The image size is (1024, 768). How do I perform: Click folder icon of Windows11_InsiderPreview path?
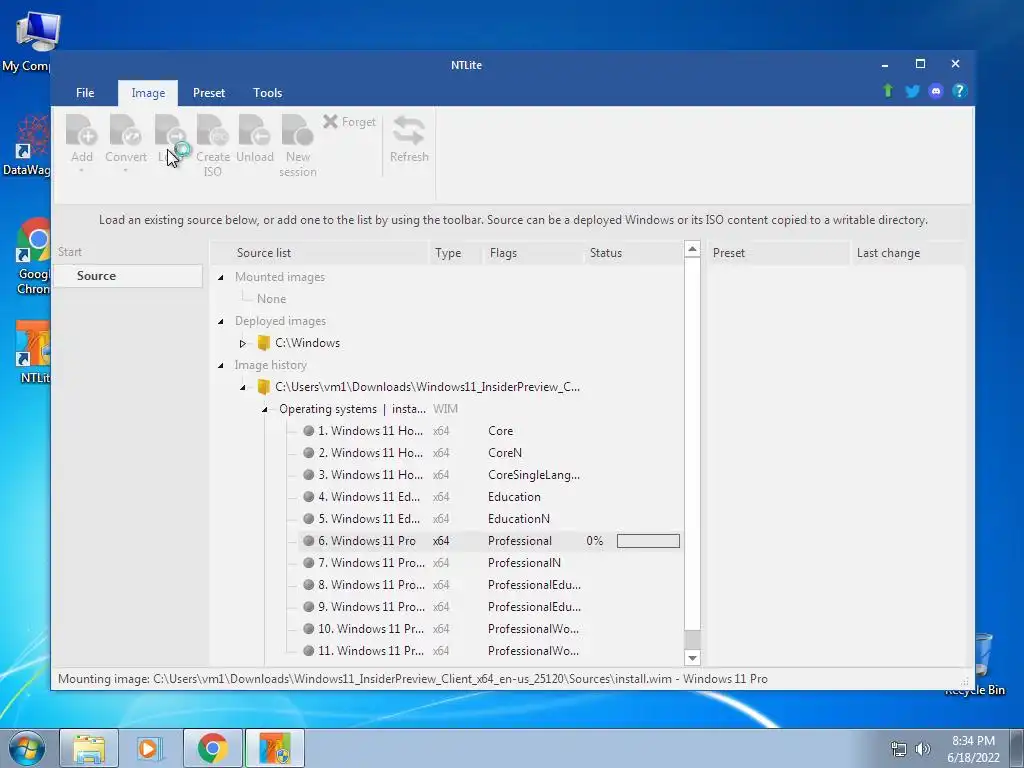tap(264, 387)
